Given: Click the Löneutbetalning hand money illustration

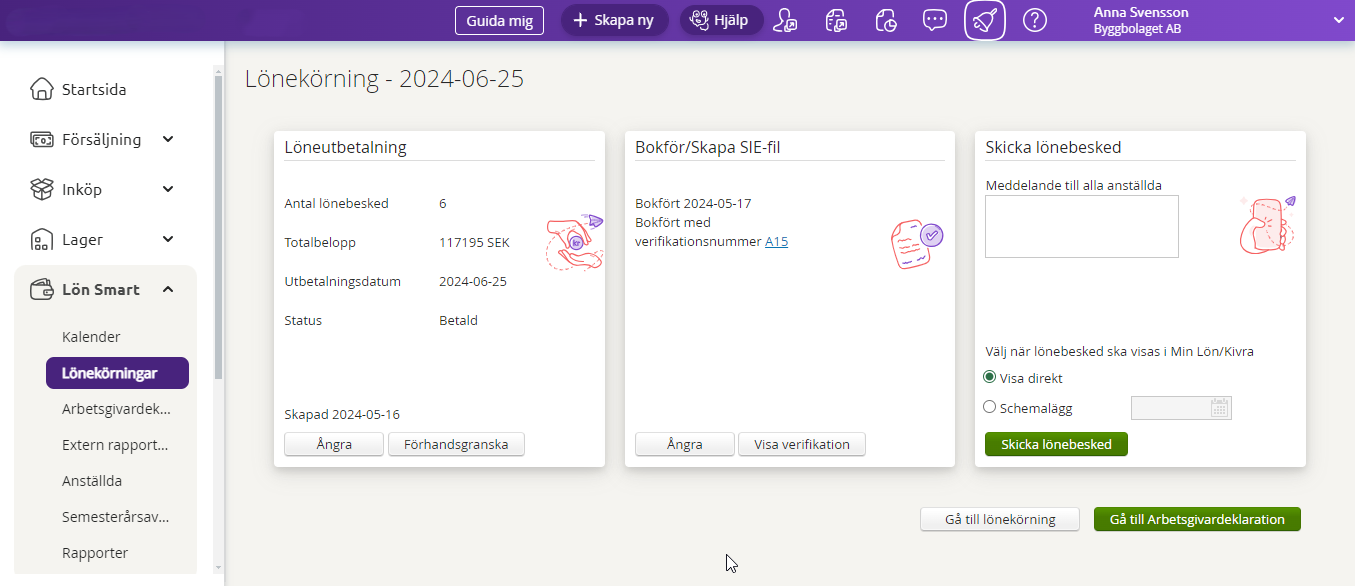Looking at the screenshot, I should point(575,243).
